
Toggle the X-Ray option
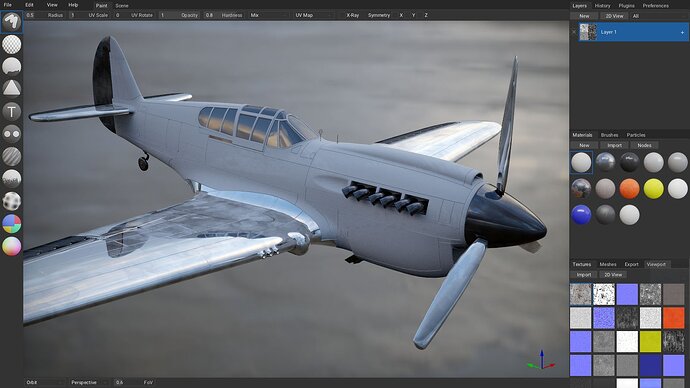click(352, 15)
